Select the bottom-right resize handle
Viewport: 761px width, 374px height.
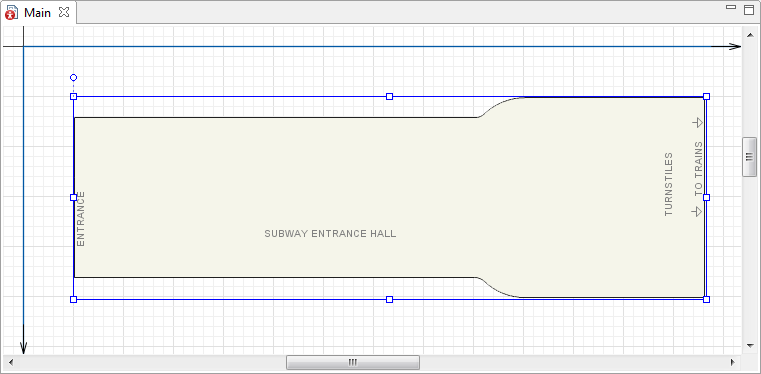click(x=707, y=300)
